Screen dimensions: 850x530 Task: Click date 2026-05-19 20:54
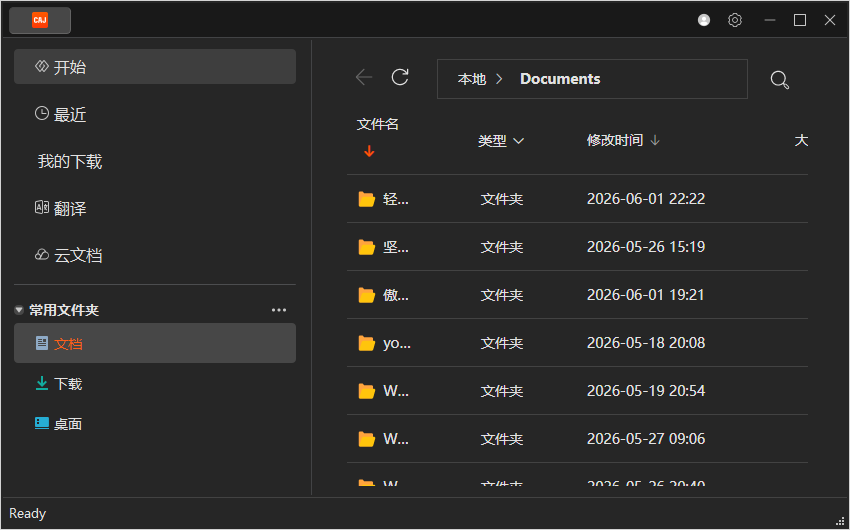pos(646,391)
